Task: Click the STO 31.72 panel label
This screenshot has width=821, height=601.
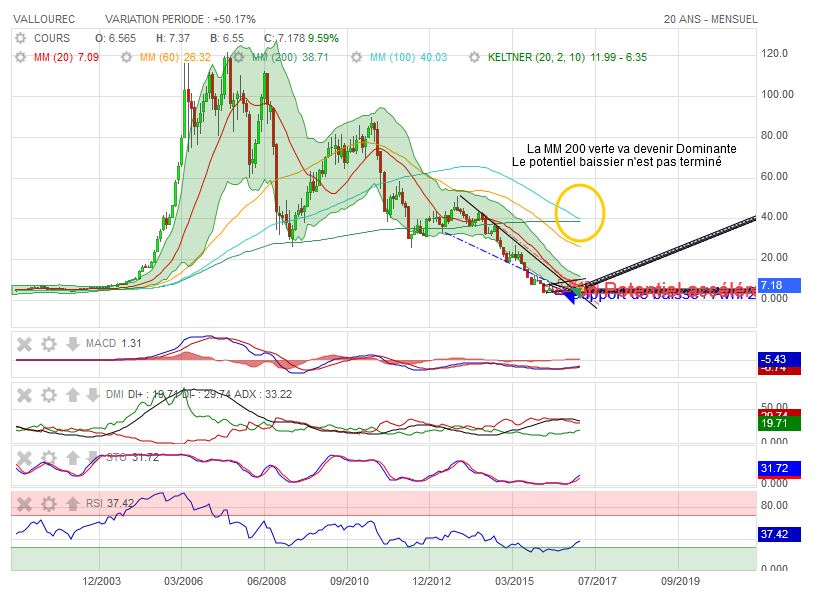Action: point(132,457)
